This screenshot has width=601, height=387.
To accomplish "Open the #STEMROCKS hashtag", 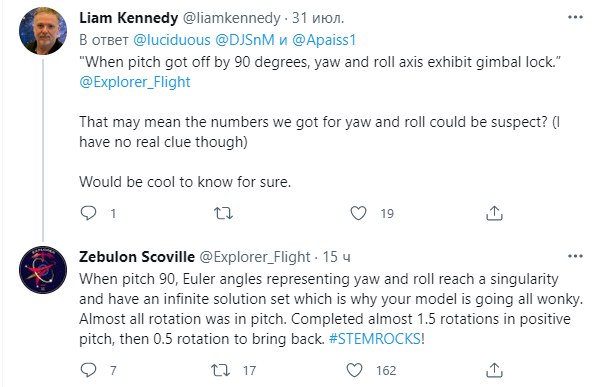I will 375,339.
